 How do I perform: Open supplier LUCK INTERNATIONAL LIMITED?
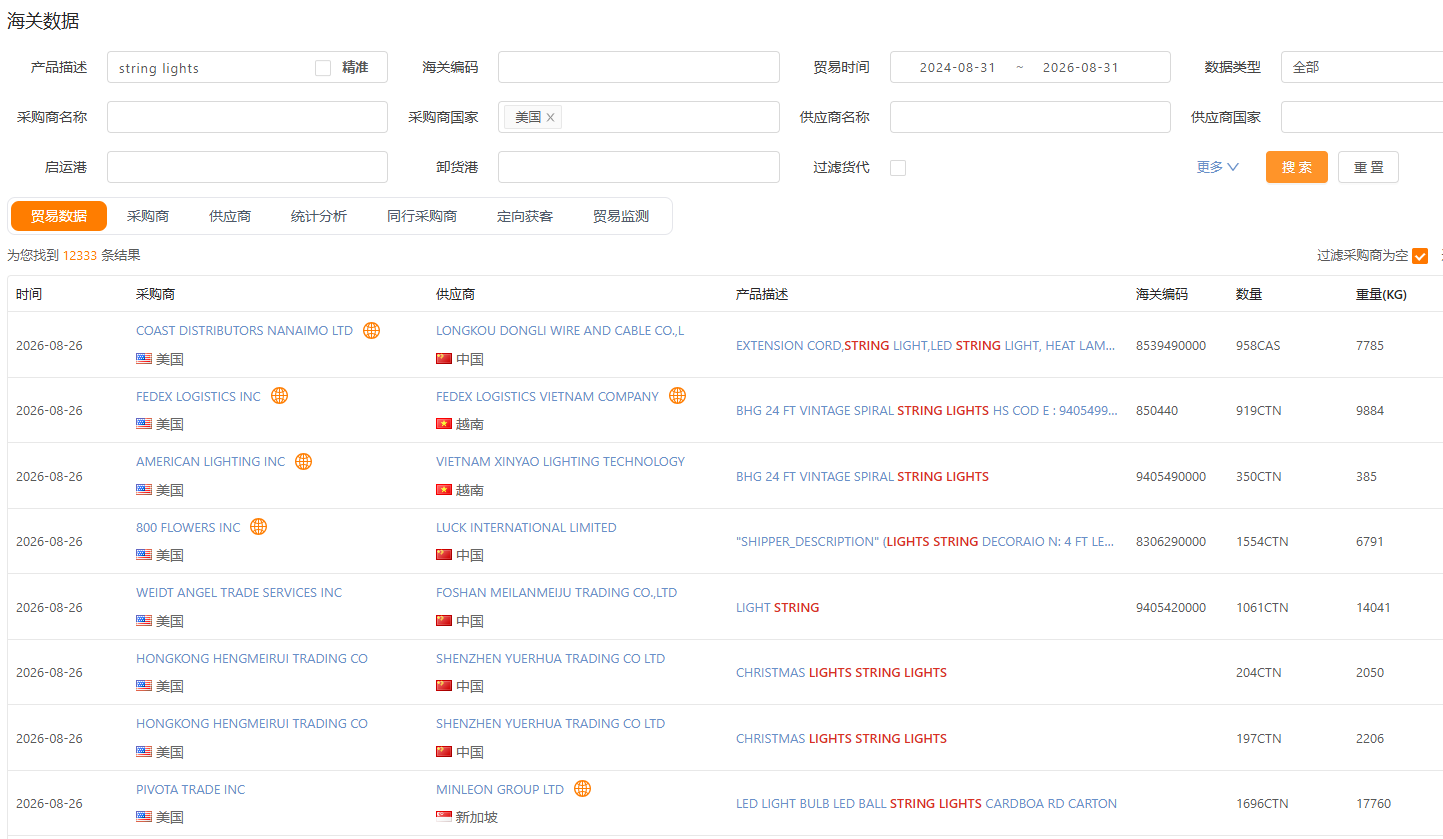tap(526, 527)
